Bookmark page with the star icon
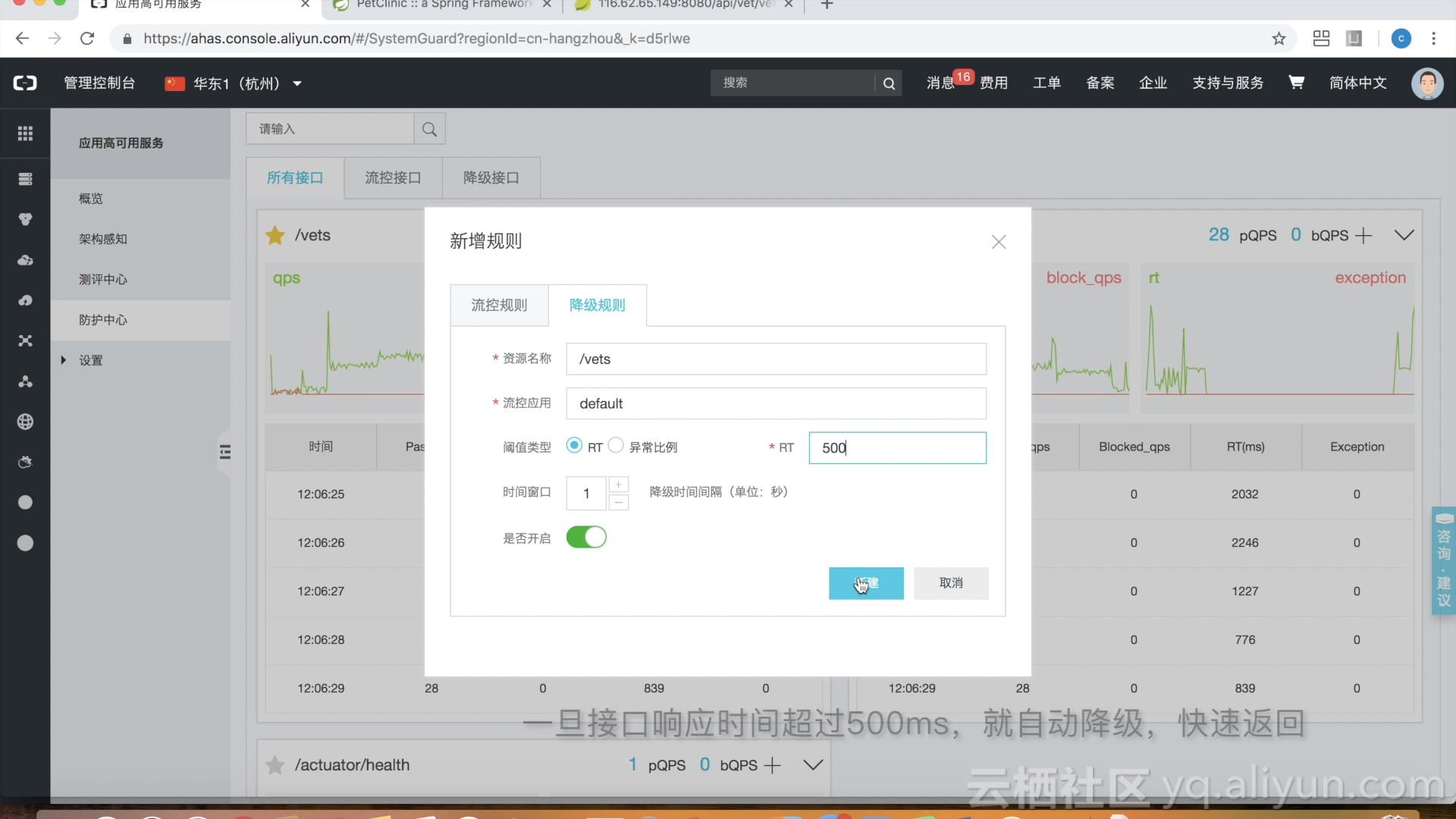This screenshot has width=1456, height=819. (x=1279, y=39)
